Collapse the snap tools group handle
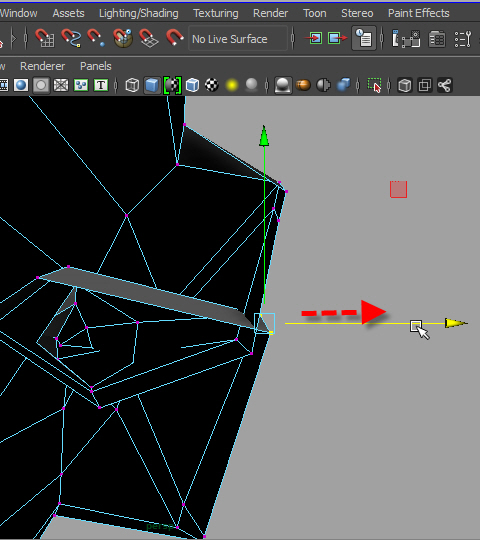Image resolution: width=480 pixels, height=540 pixels. (x=26, y=38)
